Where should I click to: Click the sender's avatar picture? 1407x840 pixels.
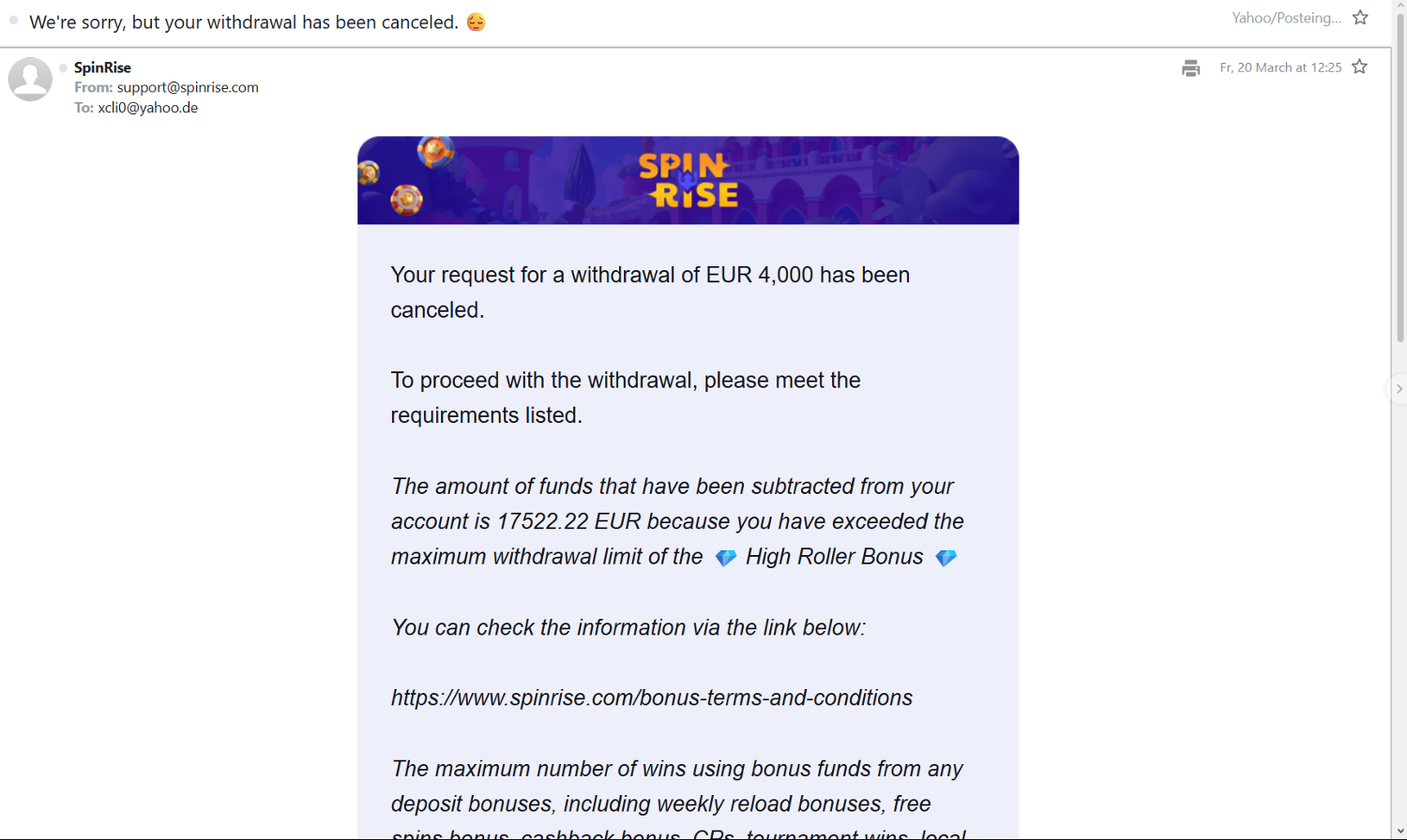coord(30,79)
